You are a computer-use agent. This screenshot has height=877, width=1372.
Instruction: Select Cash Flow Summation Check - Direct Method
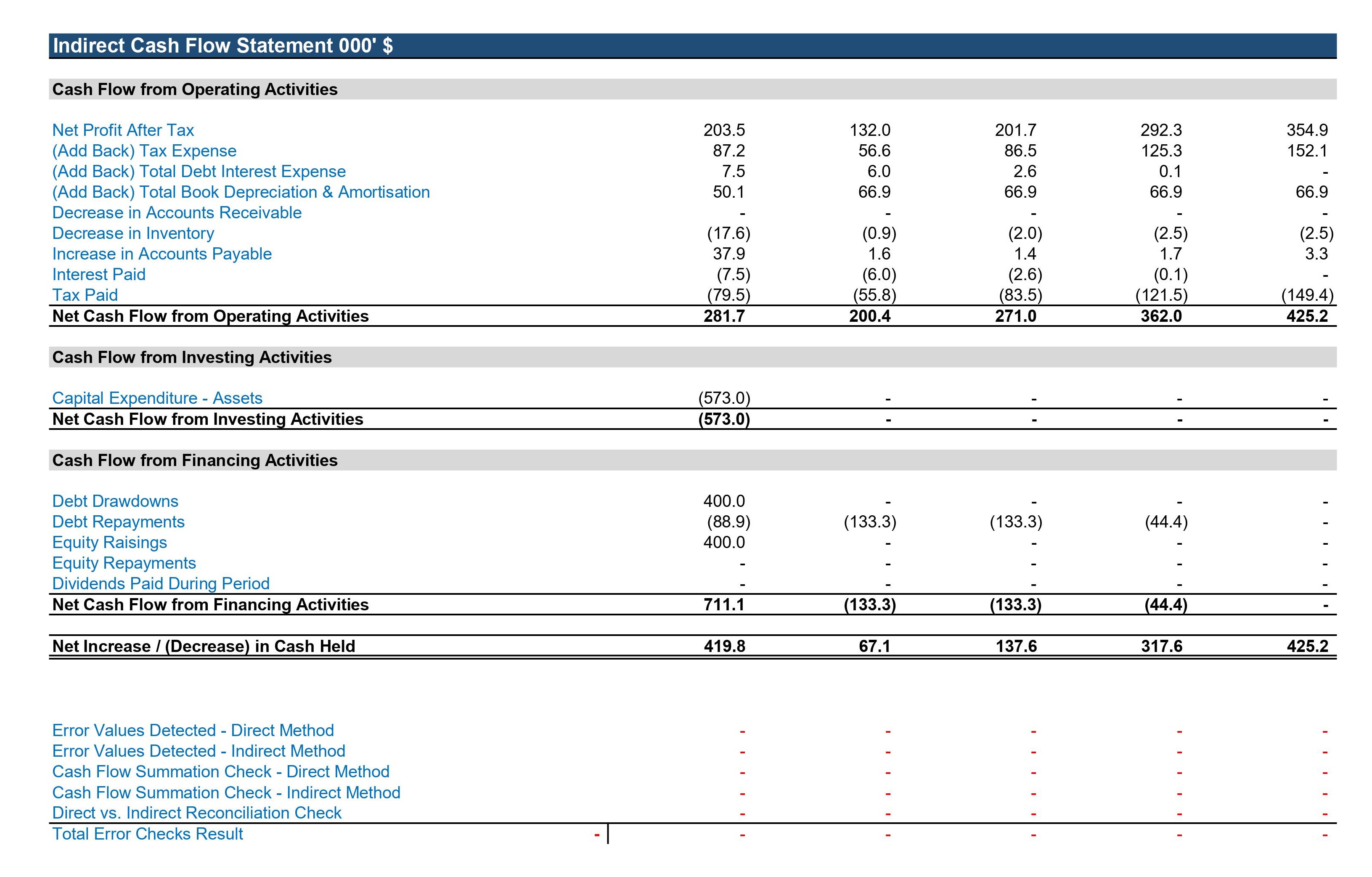(x=221, y=771)
